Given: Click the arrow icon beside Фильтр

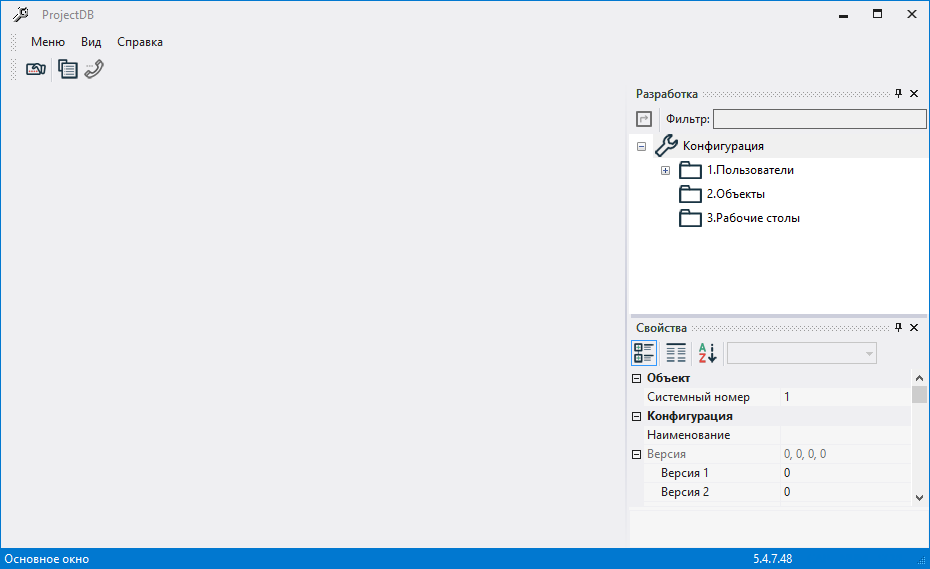Looking at the screenshot, I should point(644,119).
